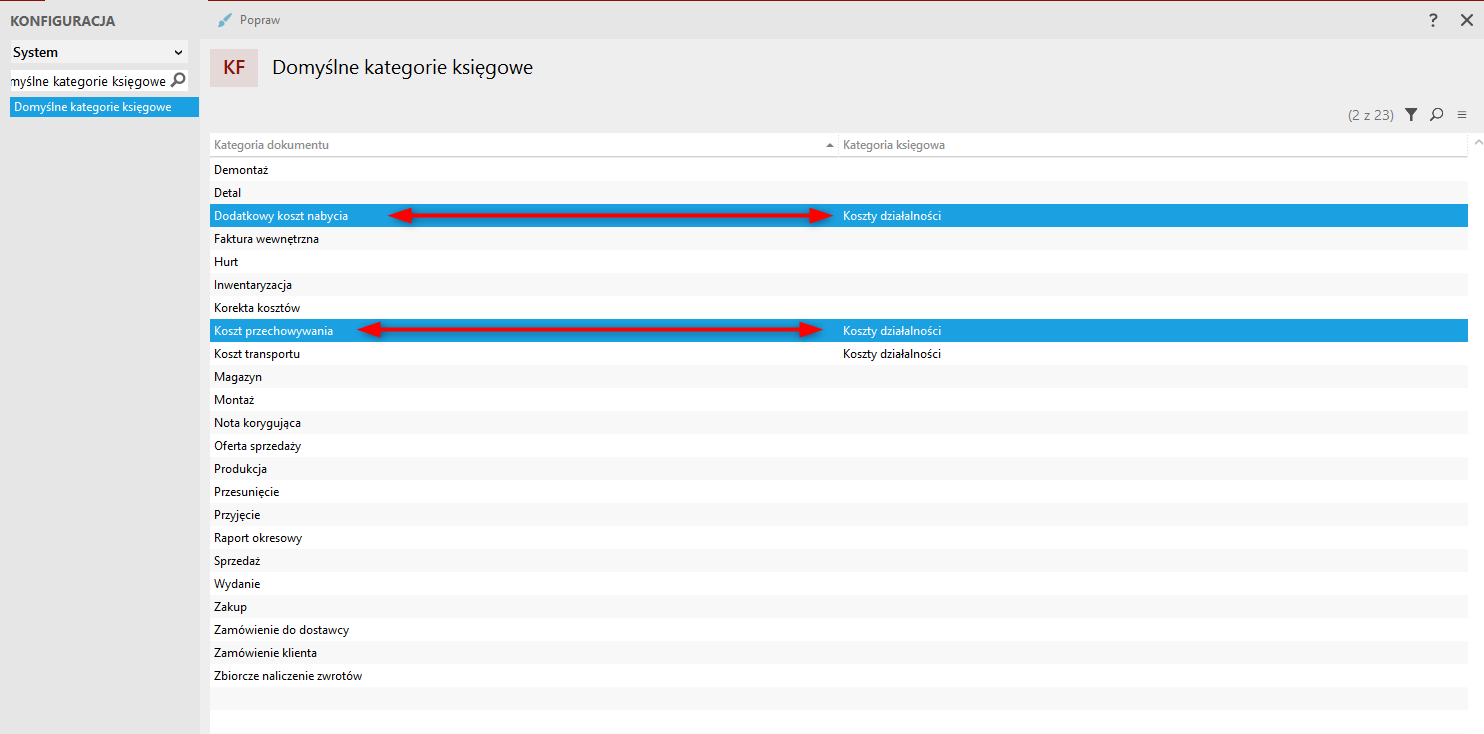Screen dimensions: 1484x734
Task: Select the Koszt transportu row
Action: tap(839, 354)
